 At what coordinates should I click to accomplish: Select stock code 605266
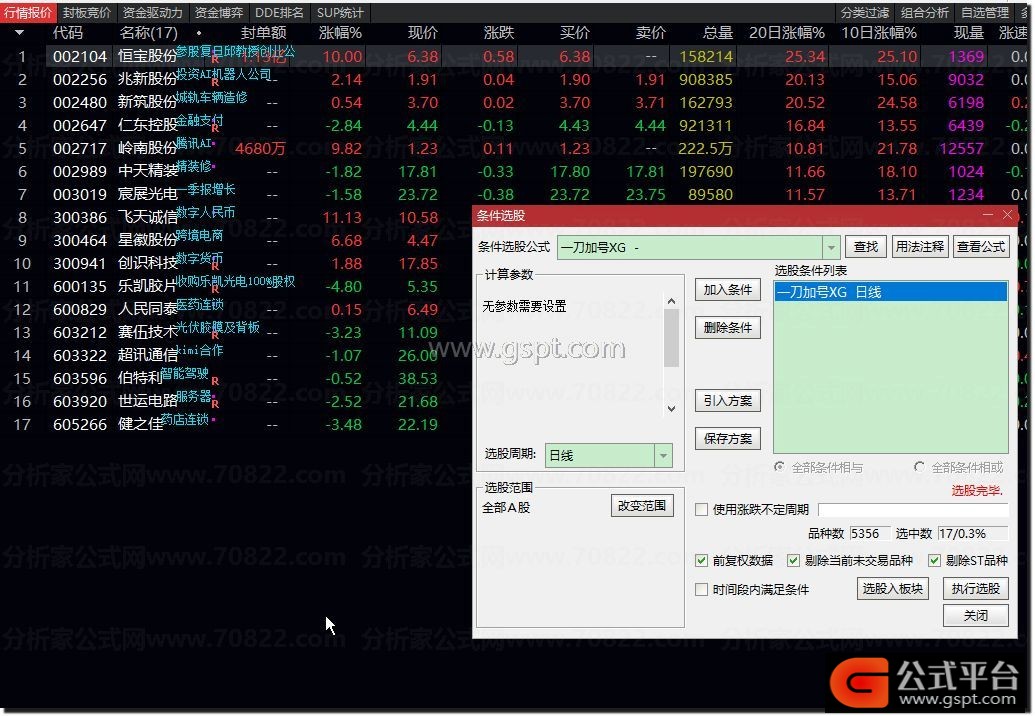(80, 425)
